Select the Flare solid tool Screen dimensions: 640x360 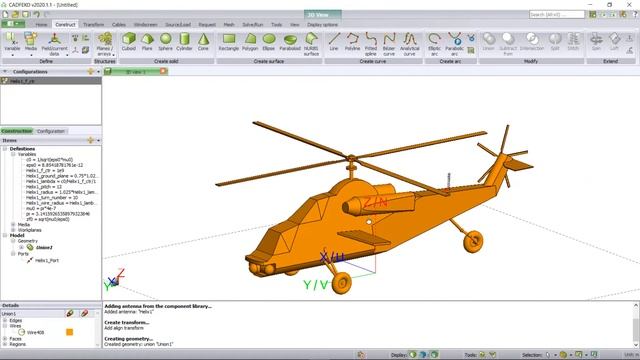pyautogui.click(x=147, y=42)
